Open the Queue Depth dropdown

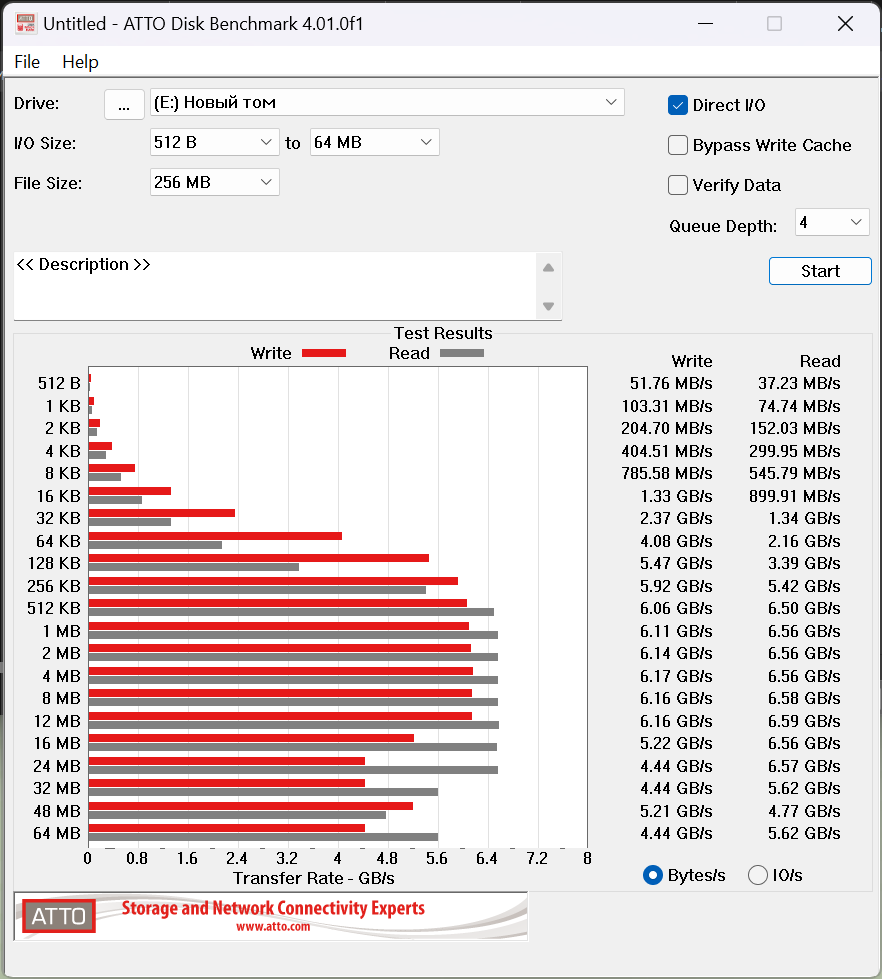(x=832, y=222)
